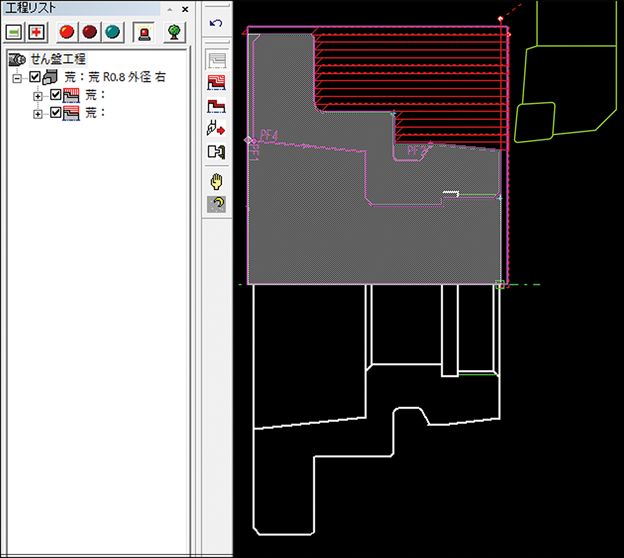Select the dark red stepped profile icon
This screenshot has height=558, width=624.
[216, 105]
